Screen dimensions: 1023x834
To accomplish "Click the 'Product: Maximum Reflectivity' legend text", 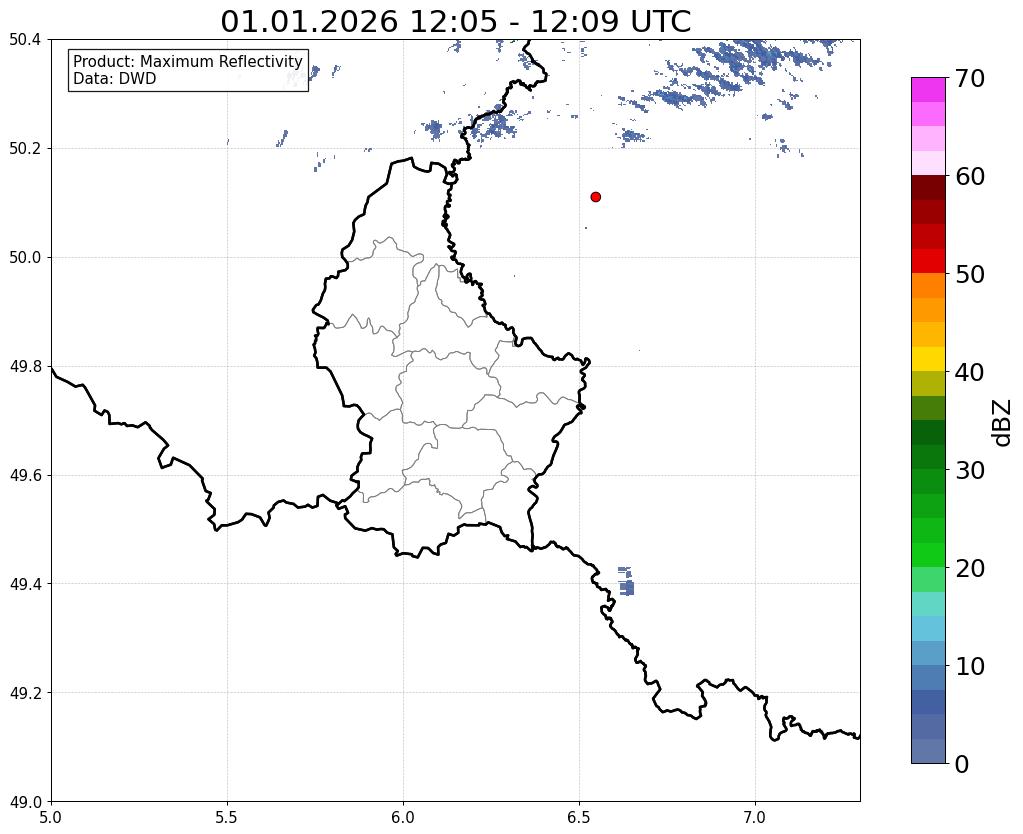I will [x=188, y=61].
